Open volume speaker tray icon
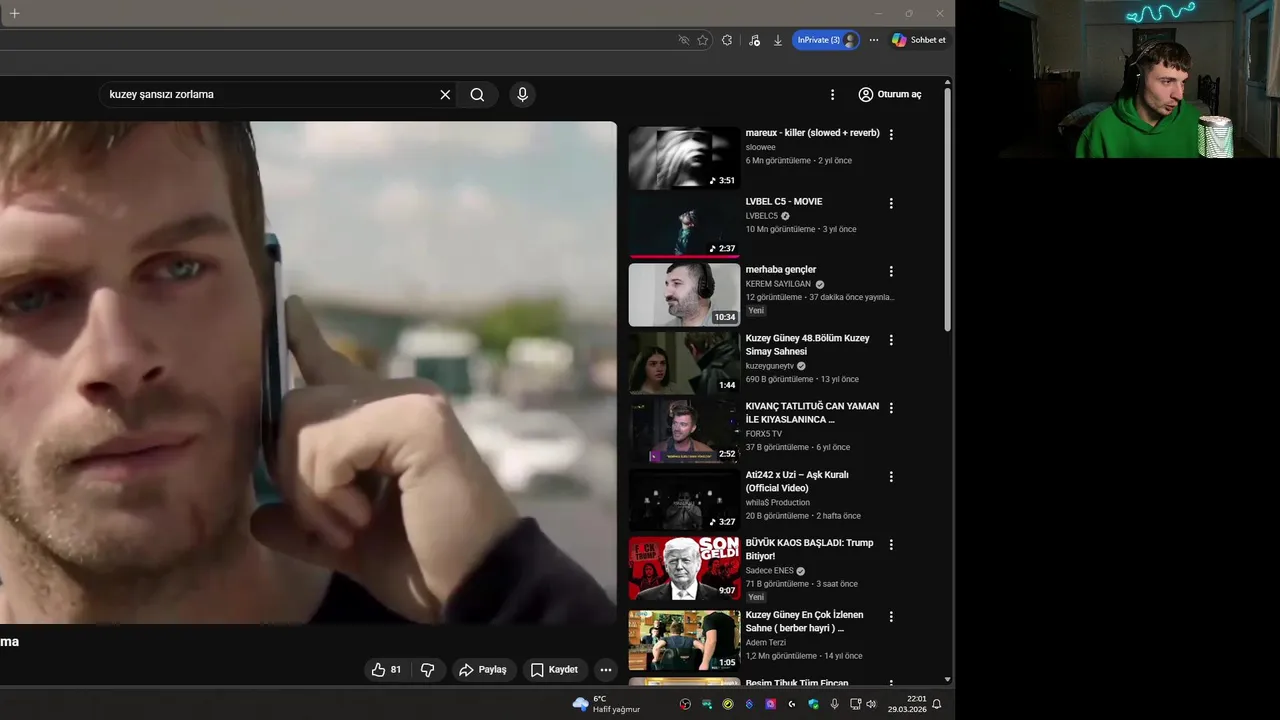The width and height of the screenshot is (1280, 720). (871, 704)
